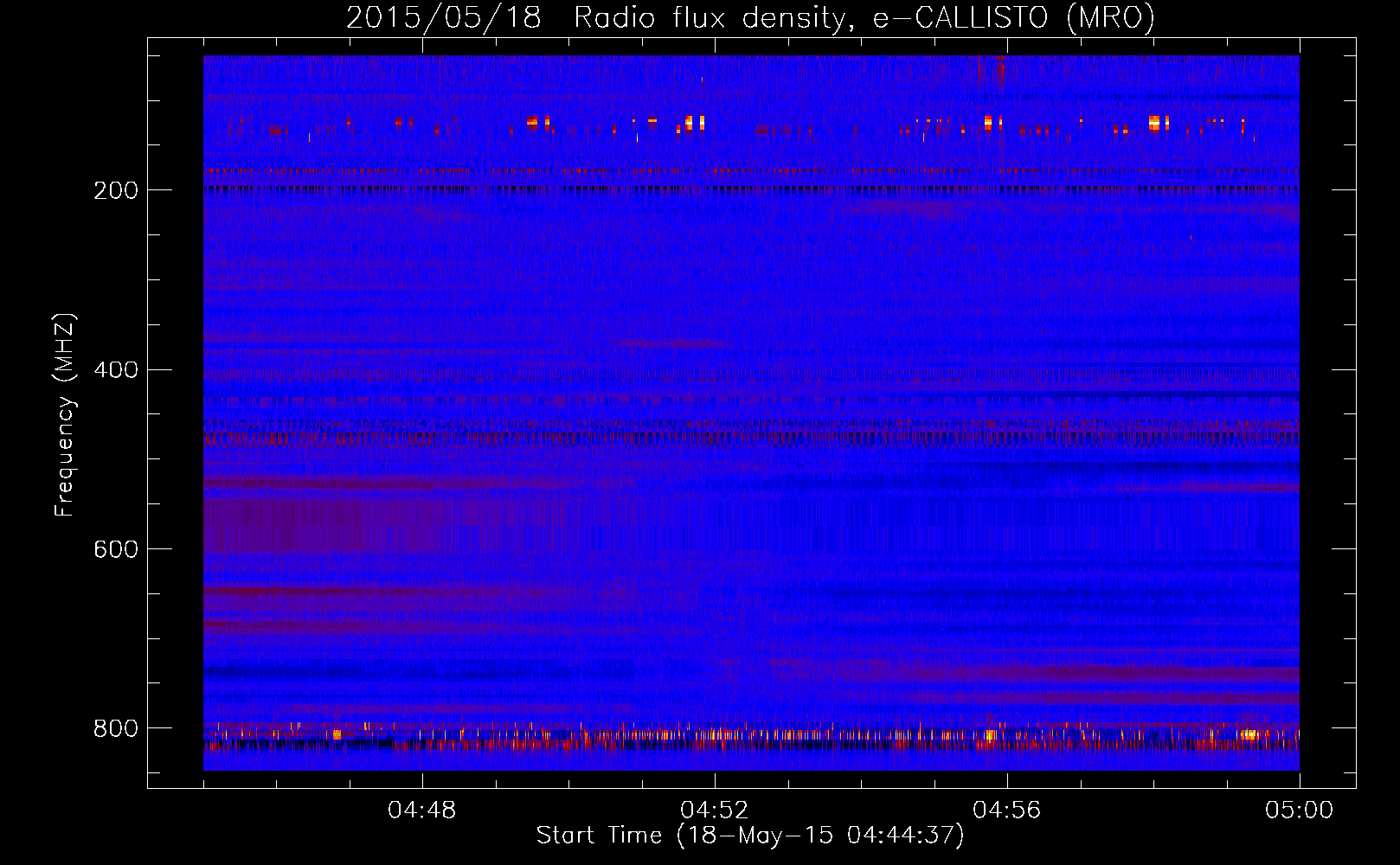The width and height of the screenshot is (1400, 865).
Task: Click the 04:52 time tick label
Action: pyautogui.click(x=715, y=811)
